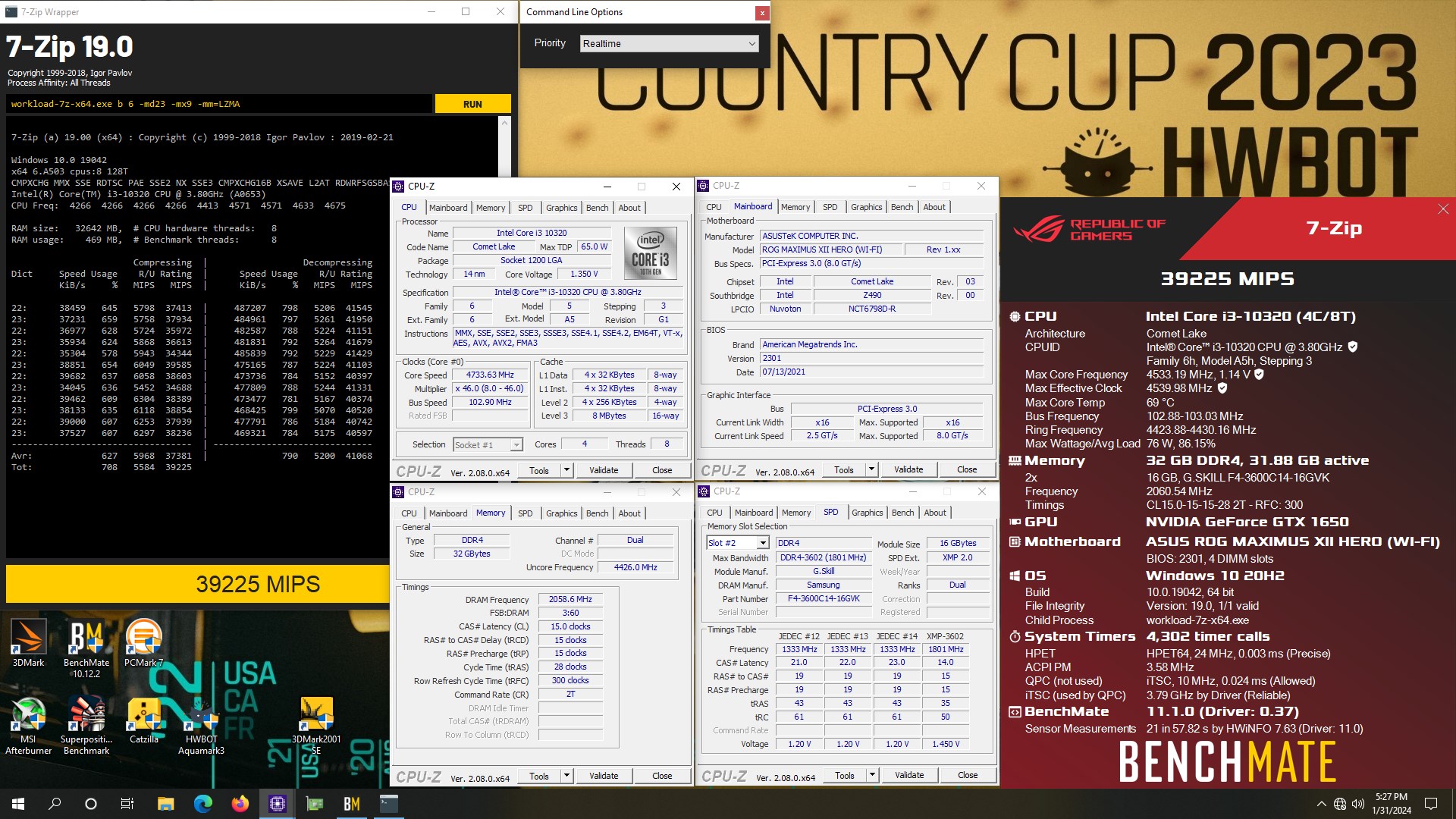Click Part Number F4-3600C14-16GVK field
Viewport: 1456px width, 819px height.
click(x=824, y=599)
